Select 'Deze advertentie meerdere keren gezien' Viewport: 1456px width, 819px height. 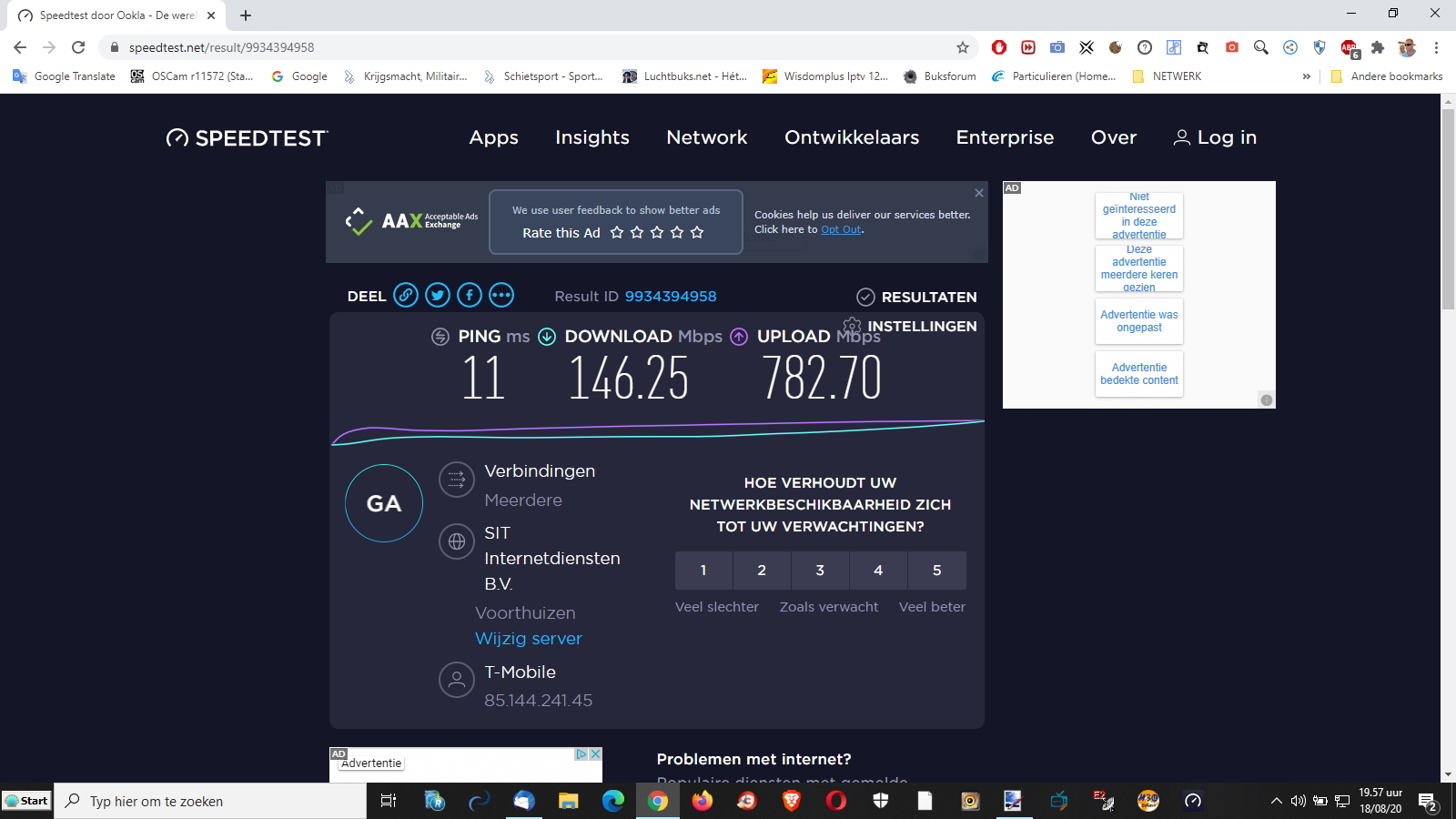click(x=1139, y=268)
